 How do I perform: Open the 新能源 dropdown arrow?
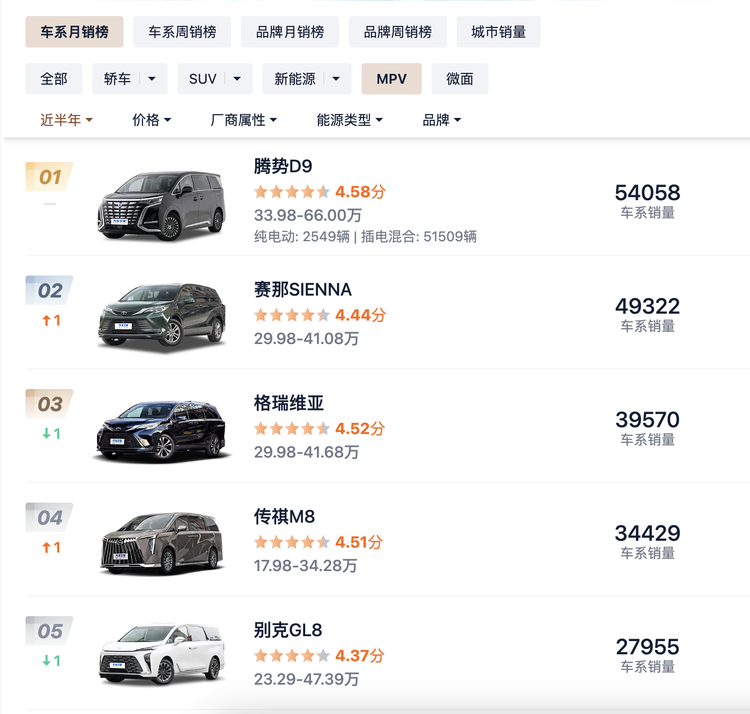(336, 79)
